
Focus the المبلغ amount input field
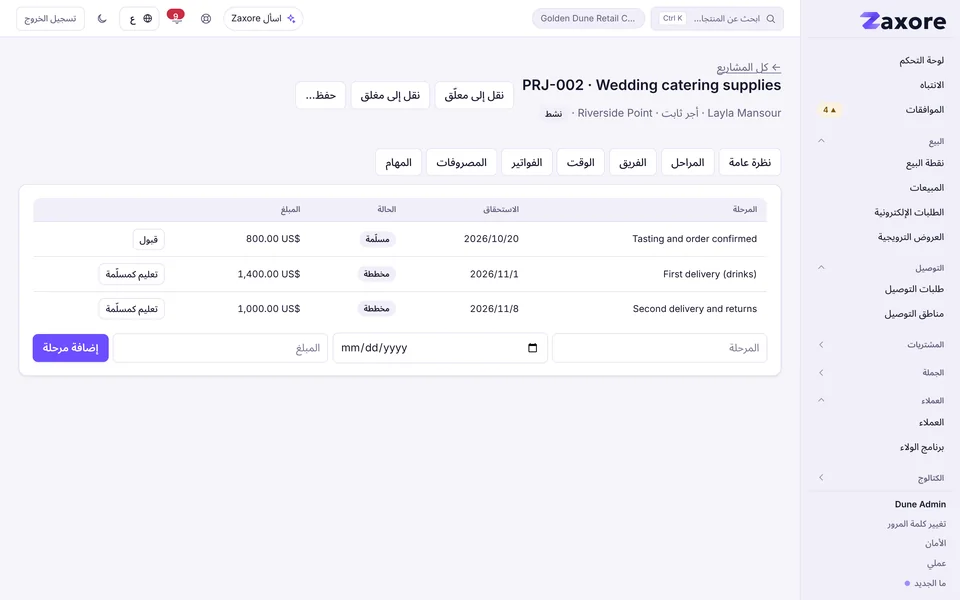coord(220,348)
